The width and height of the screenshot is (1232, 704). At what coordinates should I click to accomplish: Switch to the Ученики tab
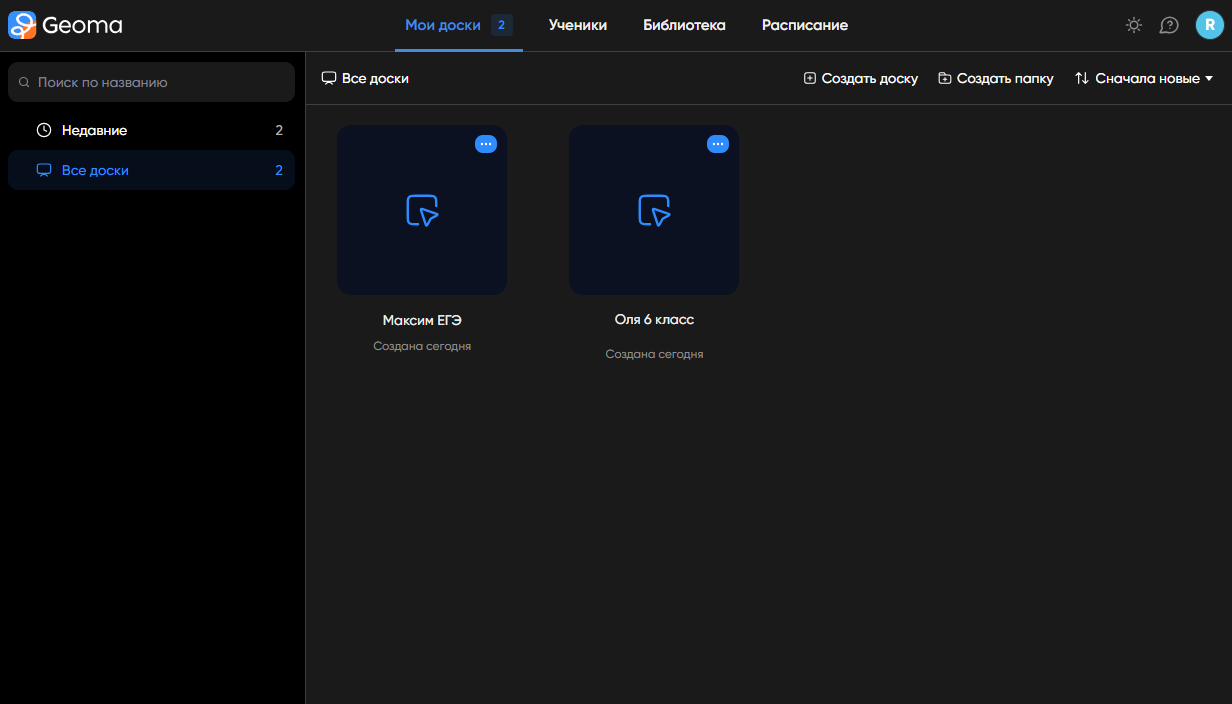click(x=578, y=25)
